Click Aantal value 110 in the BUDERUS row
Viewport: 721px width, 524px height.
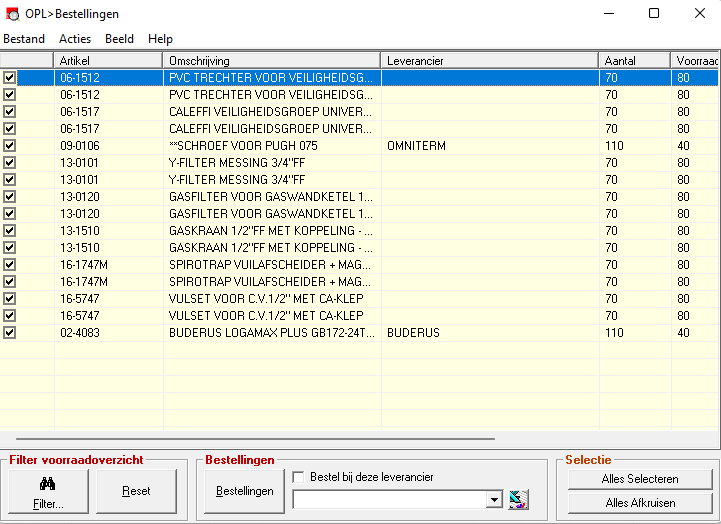(x=614, y=333)
